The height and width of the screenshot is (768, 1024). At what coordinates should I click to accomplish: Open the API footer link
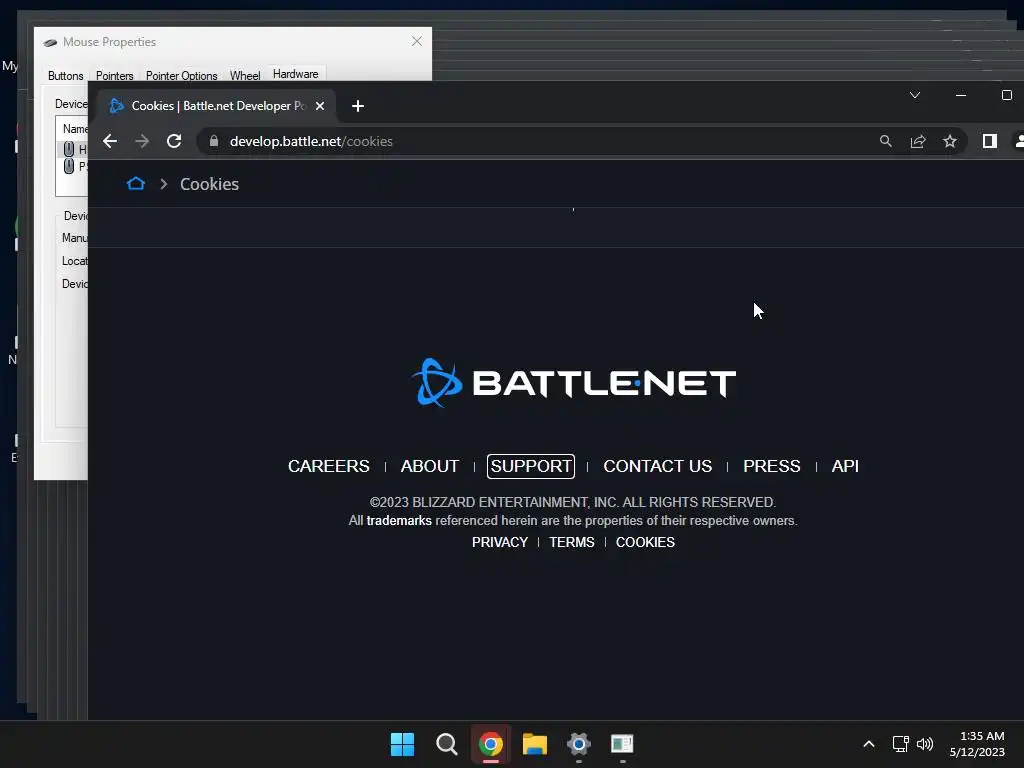[845, 466]
